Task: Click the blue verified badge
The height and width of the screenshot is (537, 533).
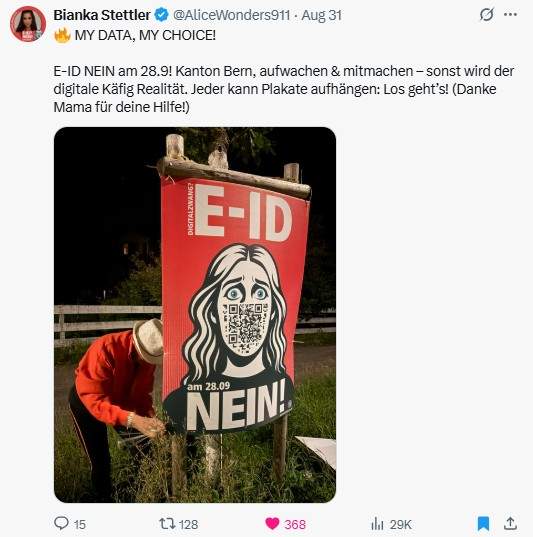Action: coord(161,15)
